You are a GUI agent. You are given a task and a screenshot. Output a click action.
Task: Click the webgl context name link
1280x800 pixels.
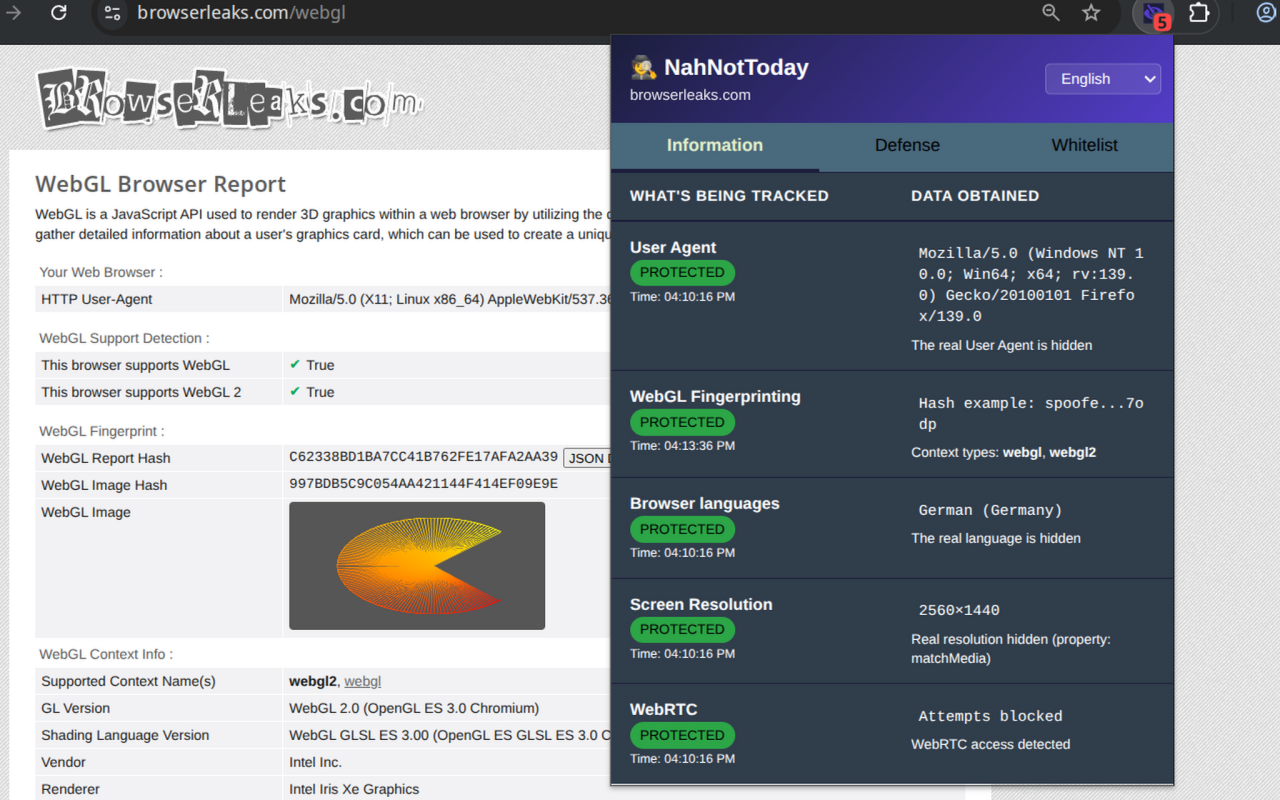click(x=363, y=682)
